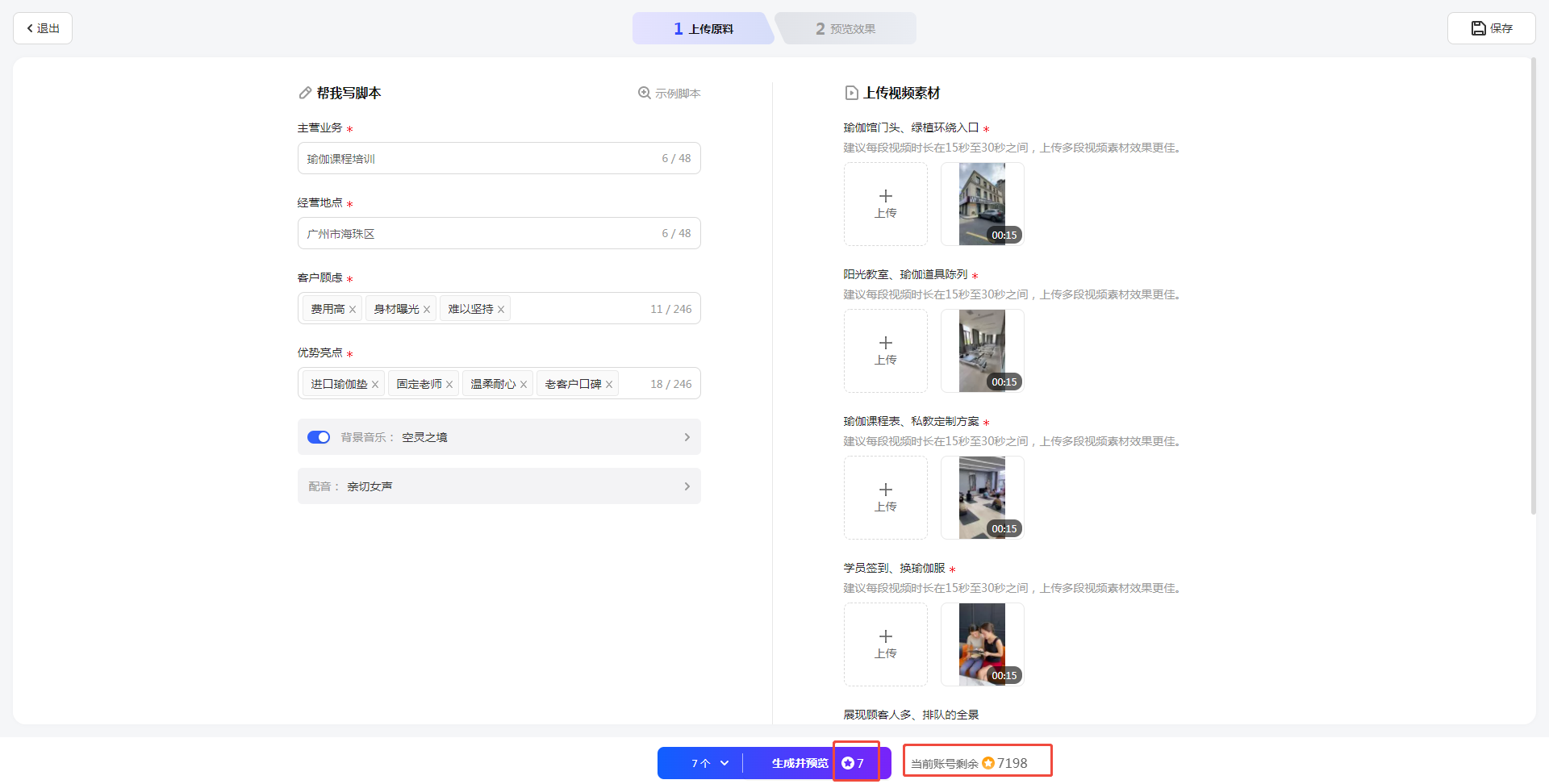Expand the 配音 亲切女声 voice options
The image size is (1549, 784).
coord(687,486)
